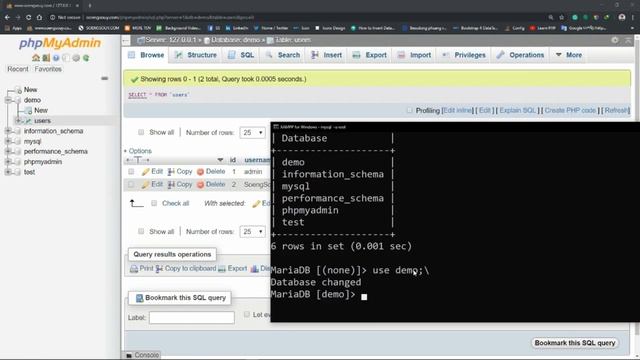Click the red Delete icon in row 1
The width and height of the screenshot is (640, 360).
[x=200, y=172]
